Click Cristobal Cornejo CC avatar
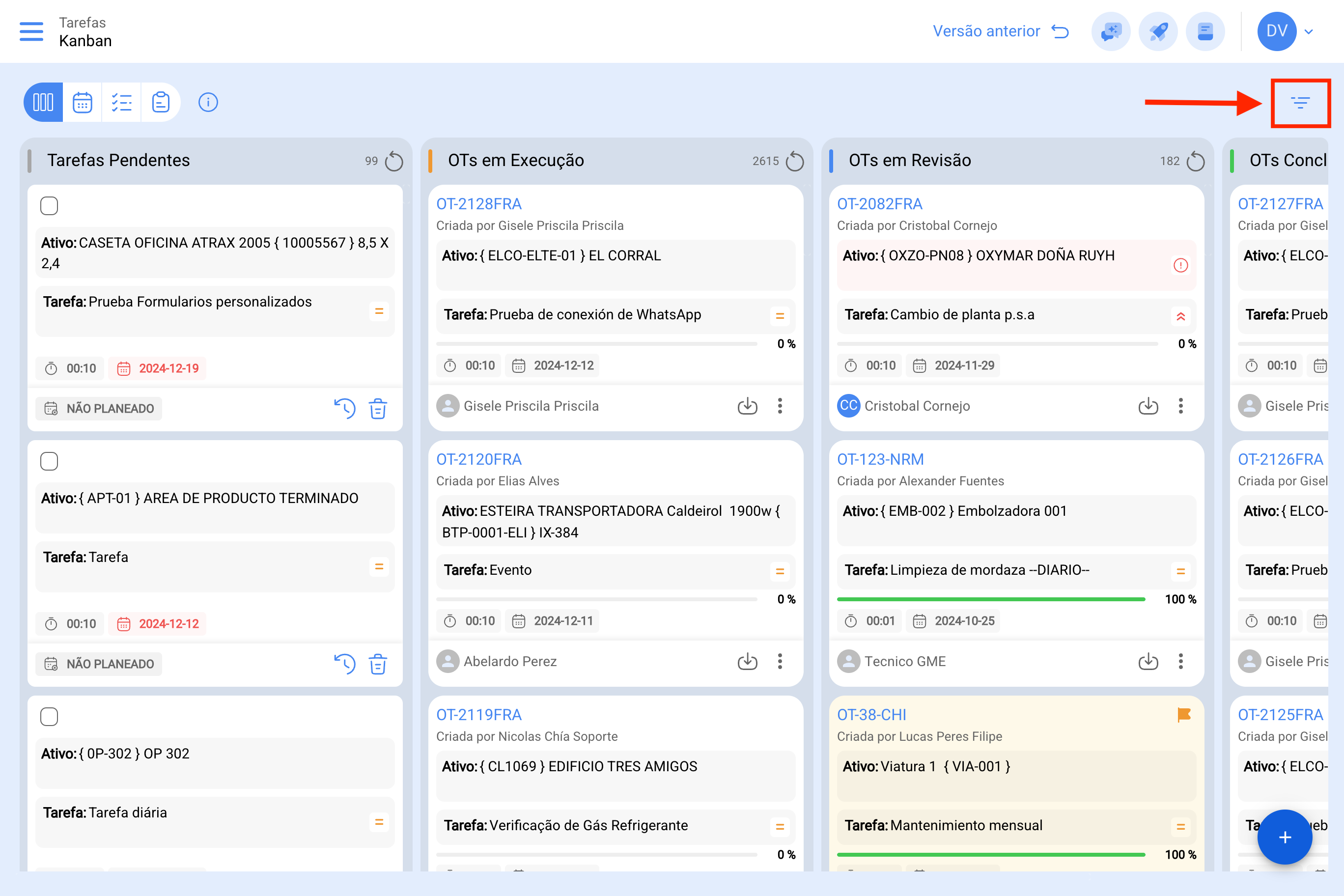Viewport: 1344px width, 896px height. pyautogui.click(x=848, y=406)
